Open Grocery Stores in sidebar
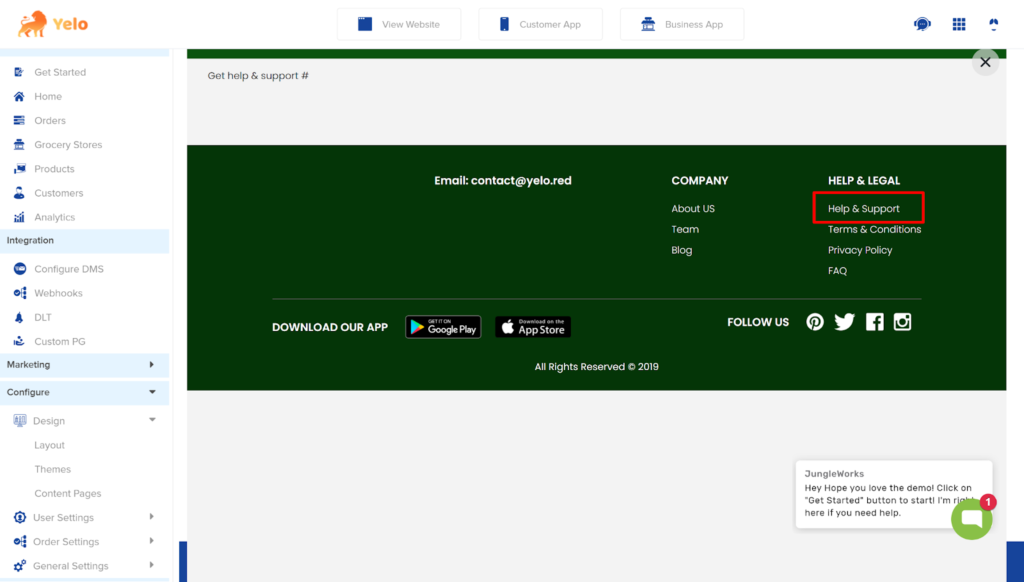1024x582 pixels. pos(67,145)
